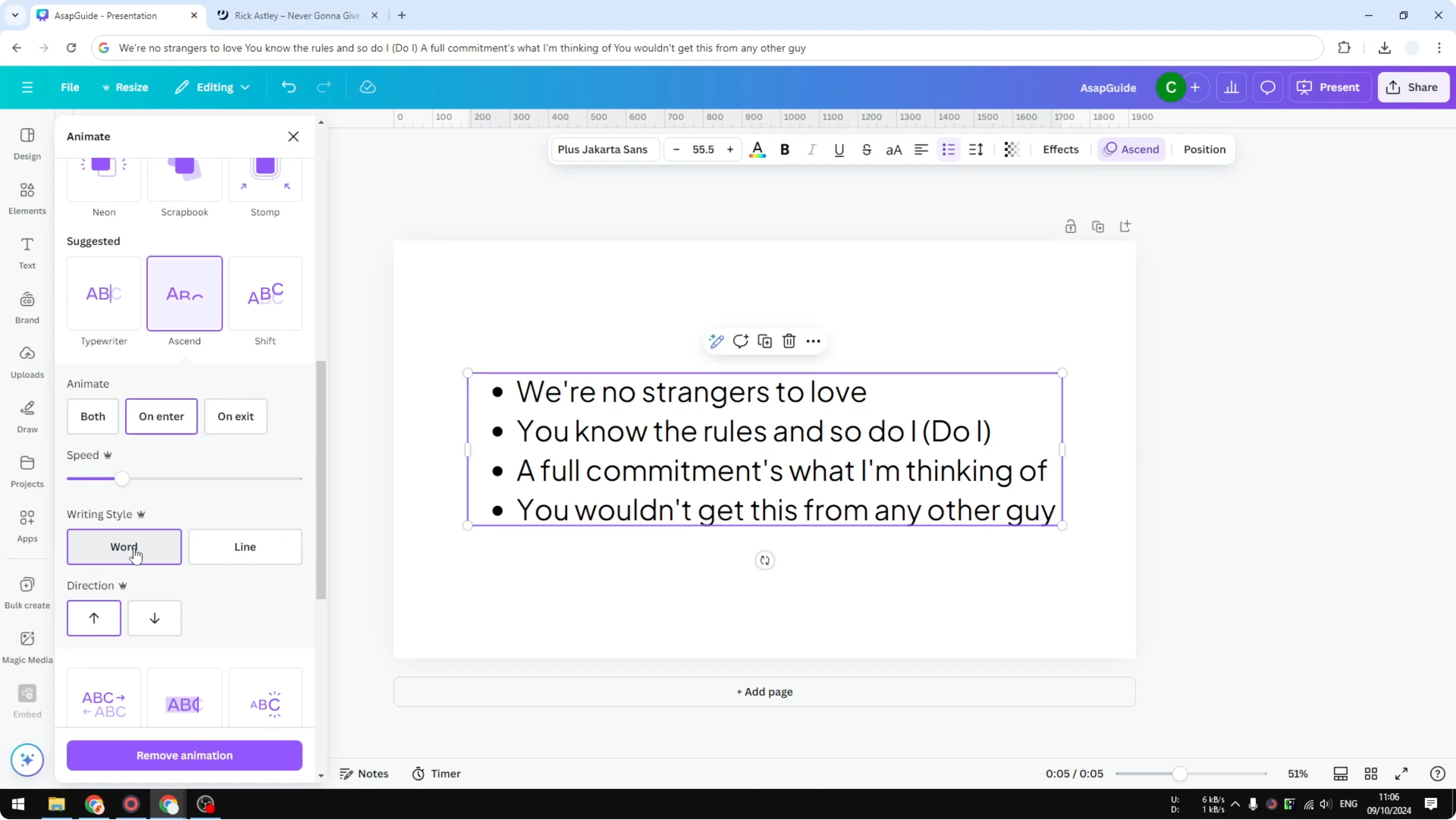Select On enter animate option
The height and width of the screenshot is (820, 1456).
point(161,417)
